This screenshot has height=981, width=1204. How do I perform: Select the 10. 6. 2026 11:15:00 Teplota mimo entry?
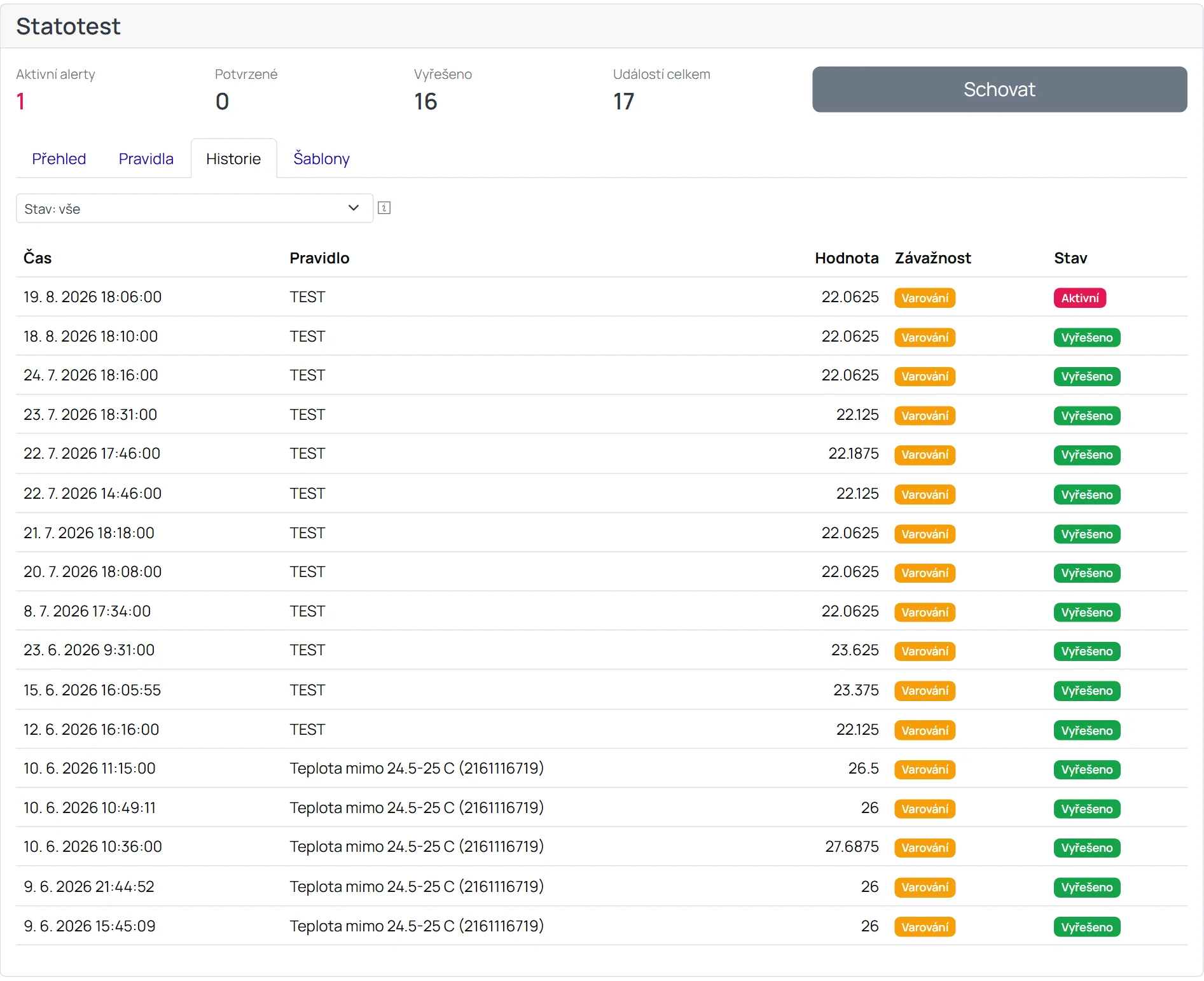(x=602, y=769)
